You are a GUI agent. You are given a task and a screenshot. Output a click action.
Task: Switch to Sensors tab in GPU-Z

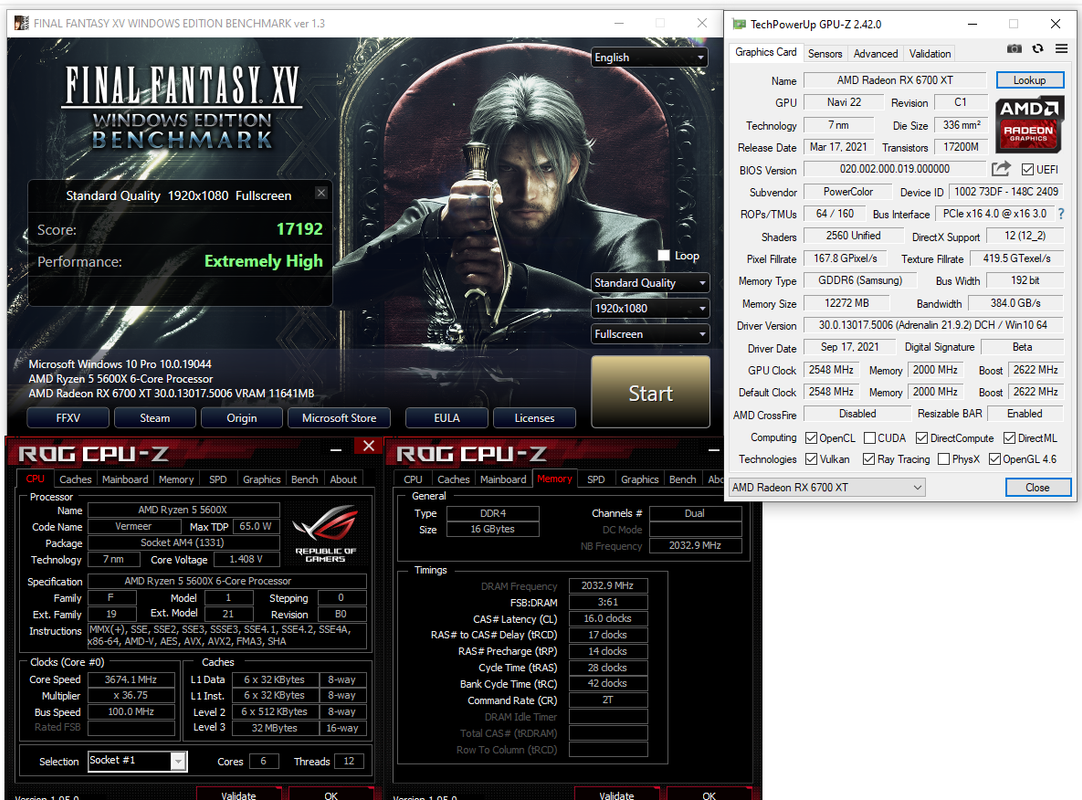tap(825, 53)
